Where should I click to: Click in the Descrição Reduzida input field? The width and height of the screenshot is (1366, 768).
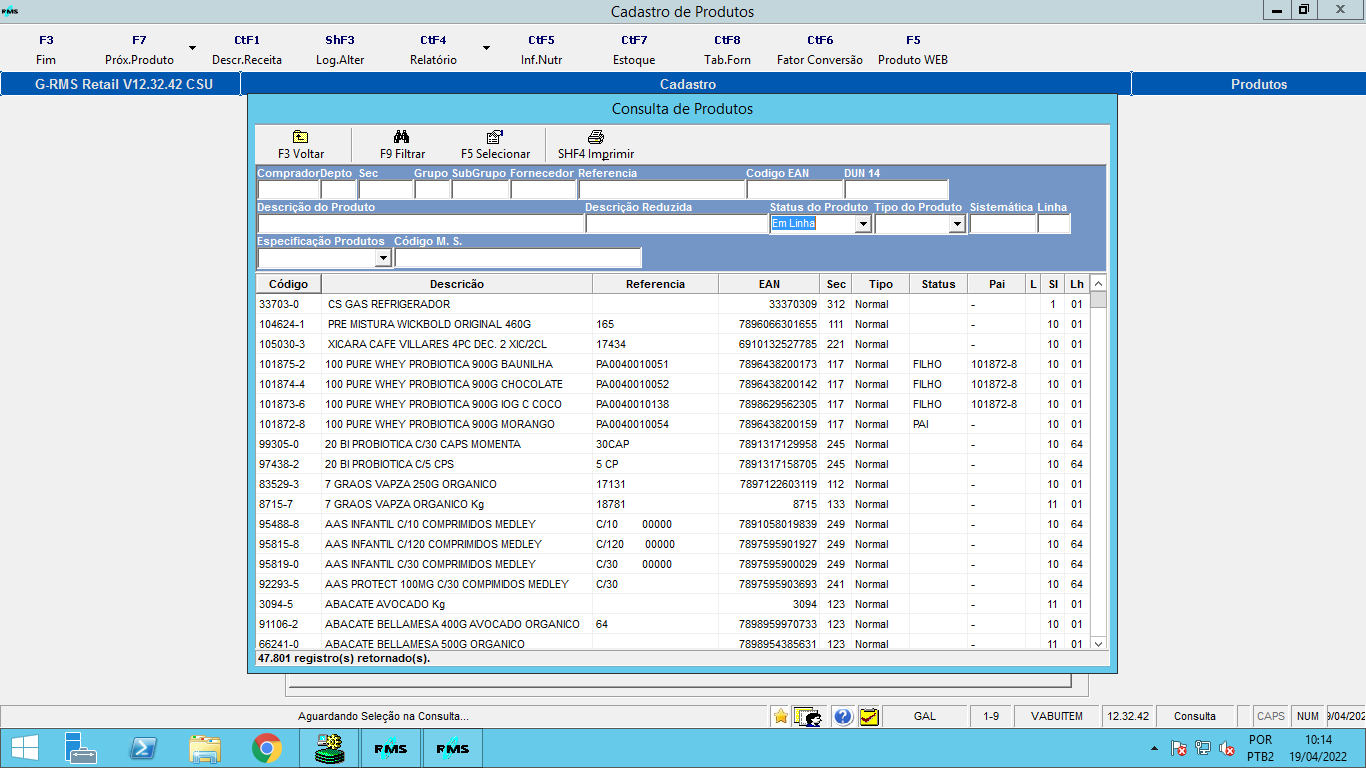tap(676, 224)
